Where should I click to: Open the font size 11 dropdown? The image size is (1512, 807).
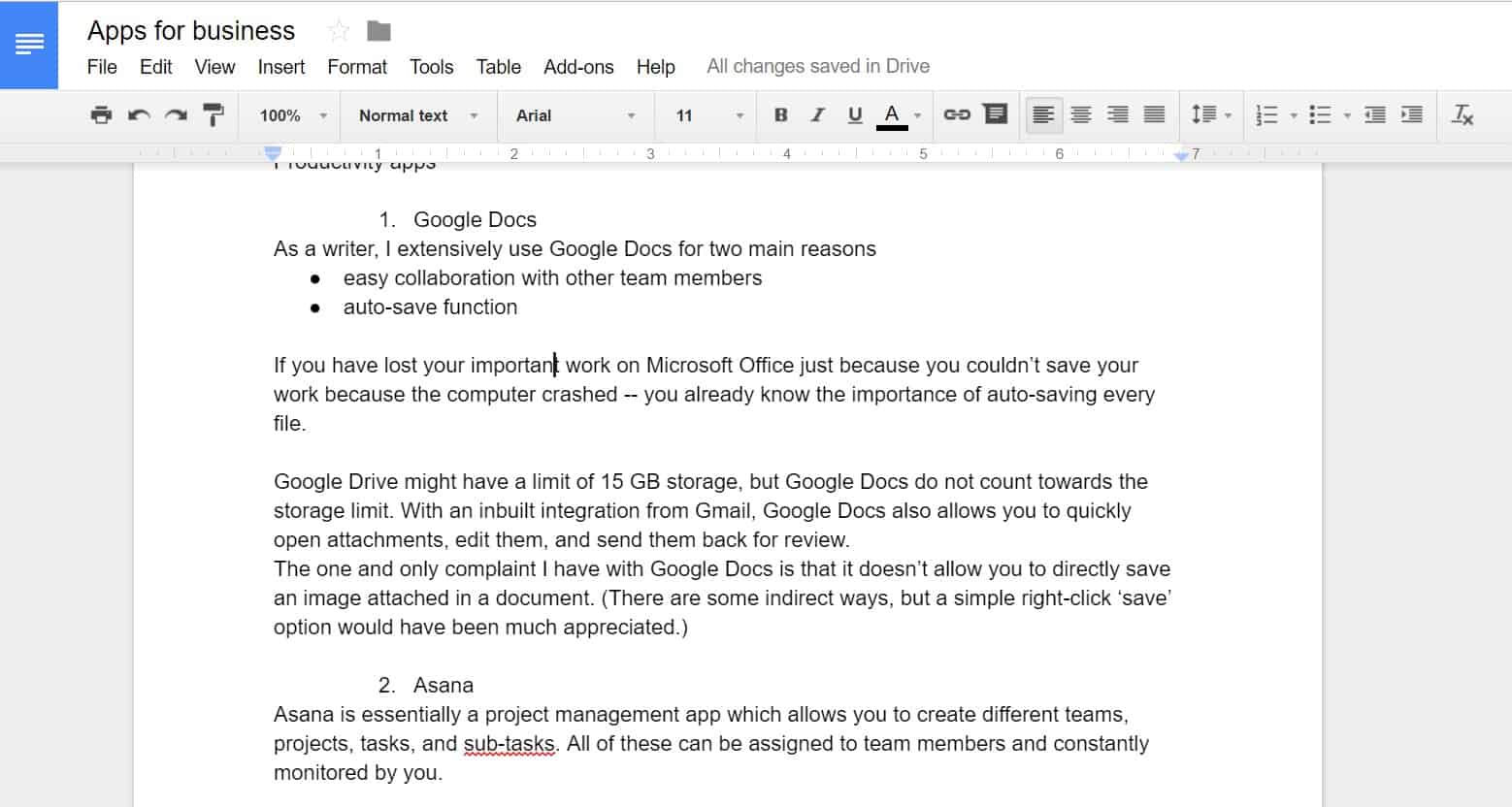click(709, 115)
